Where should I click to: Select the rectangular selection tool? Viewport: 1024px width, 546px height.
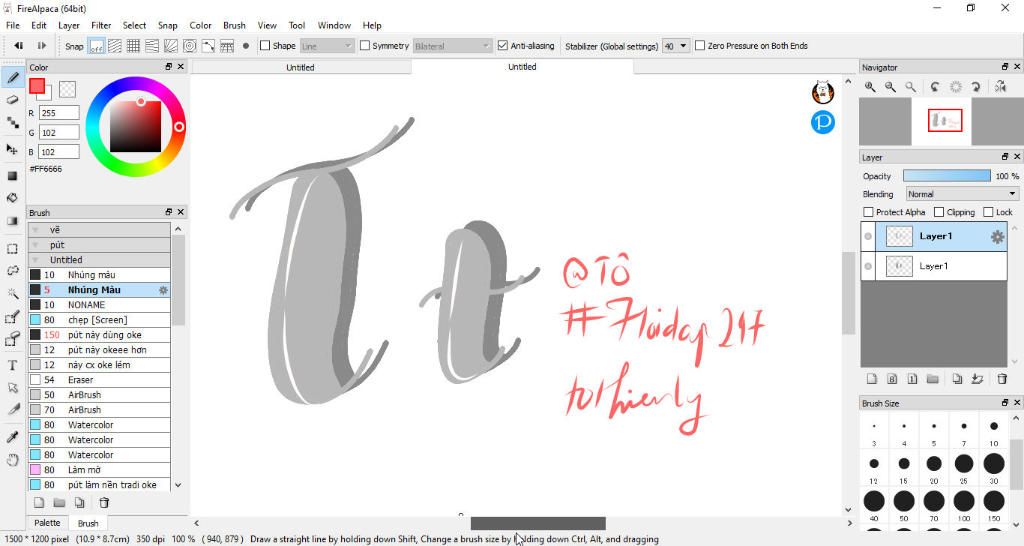point(12,249)
